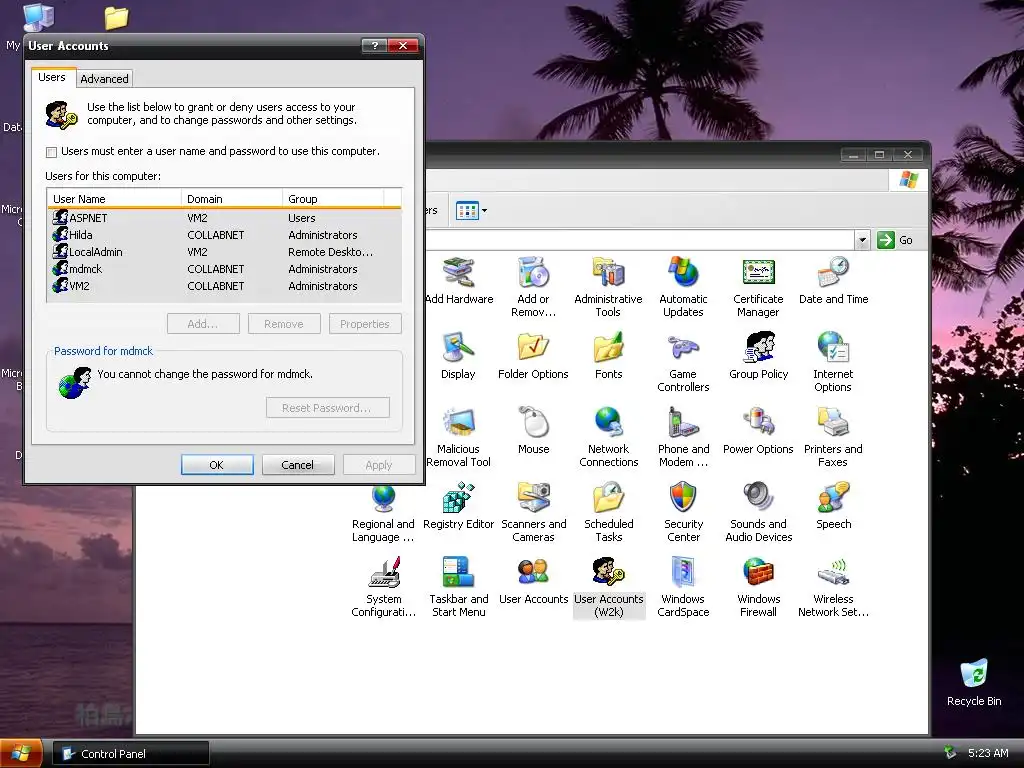Viewport: 1024px width, 768px height.
Task: Open Scanners and Cameras icon
Action: [534, 513]
